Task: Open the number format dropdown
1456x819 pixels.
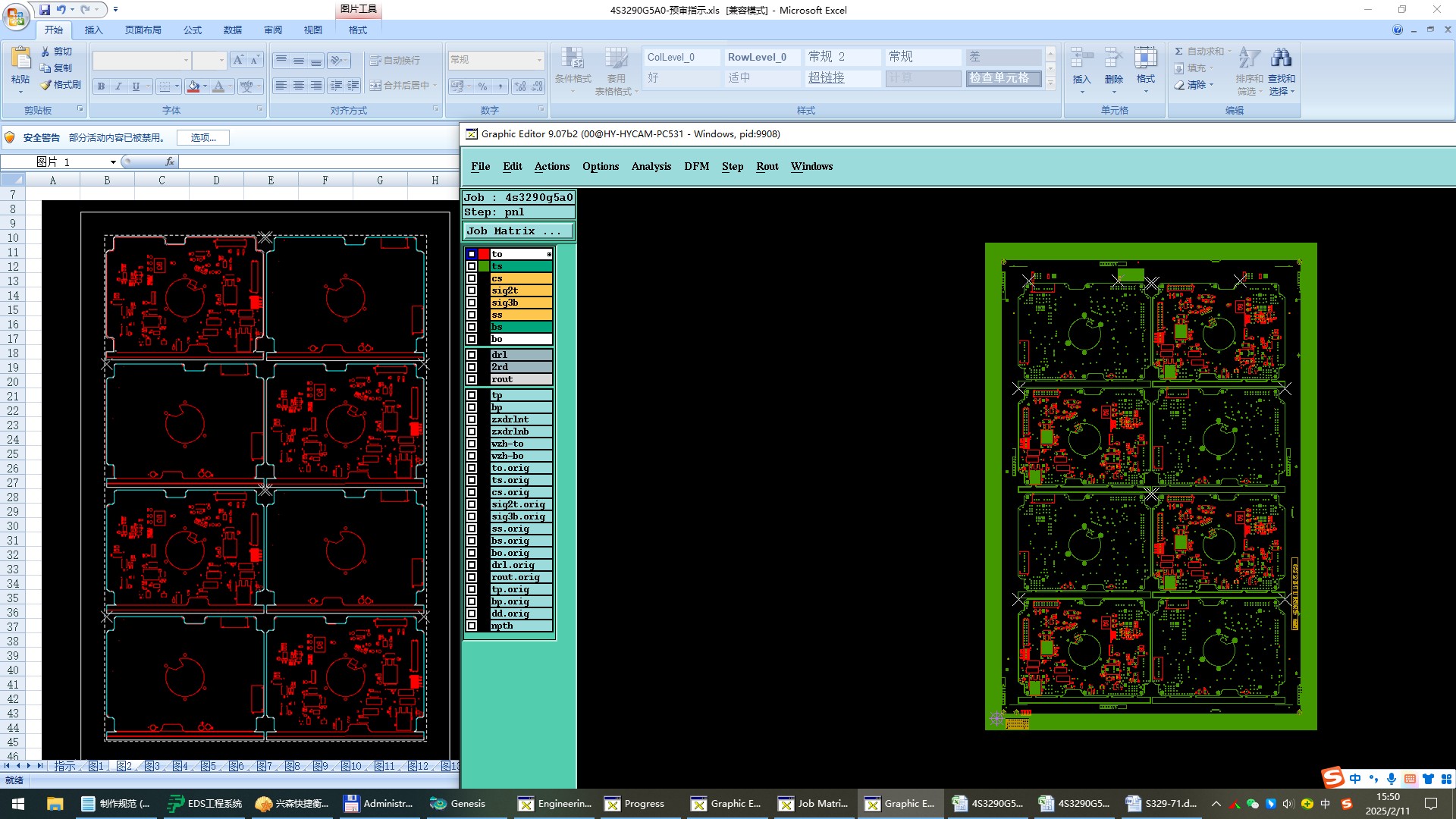Action: 539,60
